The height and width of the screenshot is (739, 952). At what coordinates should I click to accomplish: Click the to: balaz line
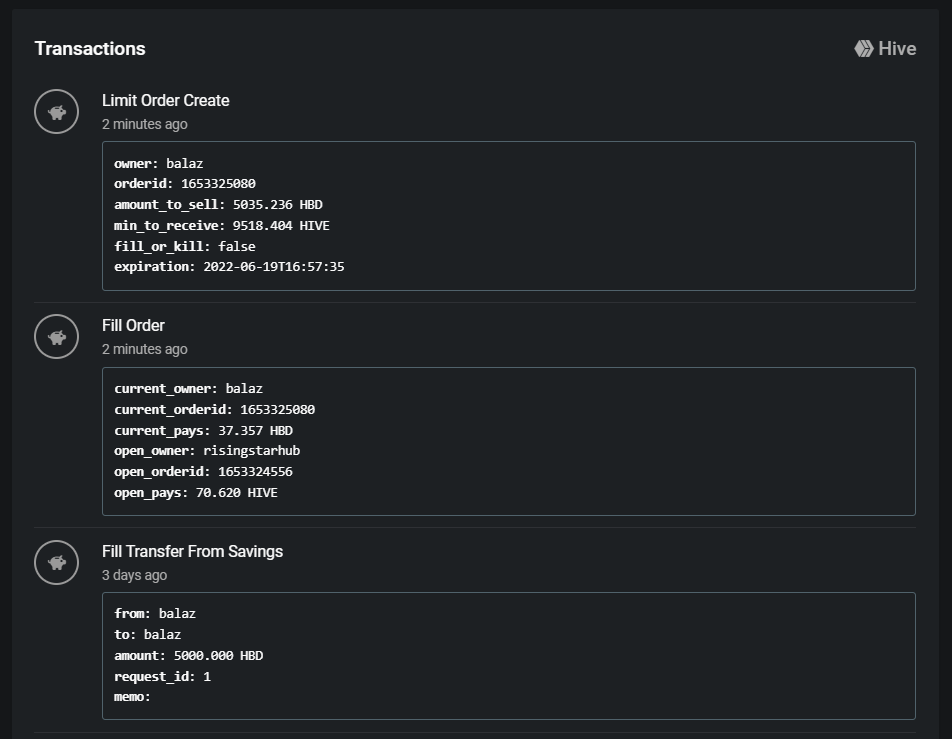point(148,635)
